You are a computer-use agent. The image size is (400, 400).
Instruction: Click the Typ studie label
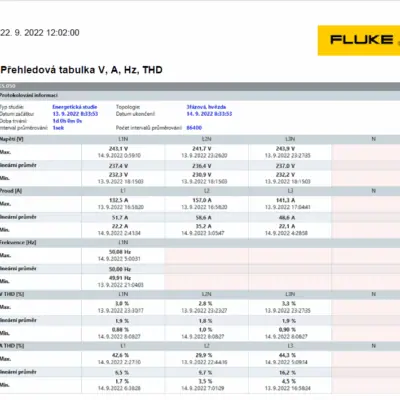coord(12,107)
